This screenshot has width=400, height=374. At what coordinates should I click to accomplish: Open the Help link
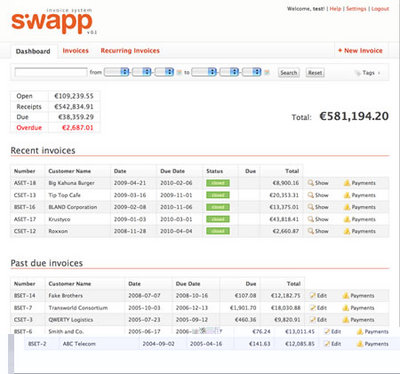point(335,9)
